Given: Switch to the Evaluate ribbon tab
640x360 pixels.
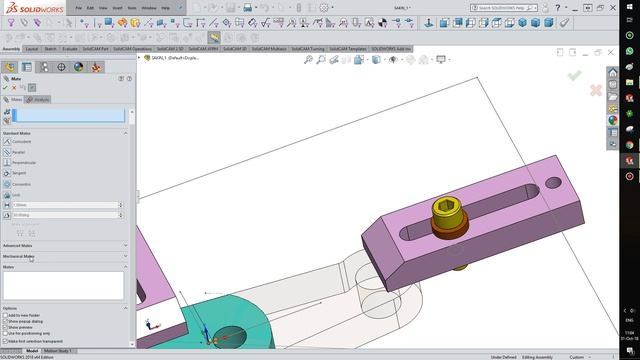Looking at the screenshot, I should (70, 49).
